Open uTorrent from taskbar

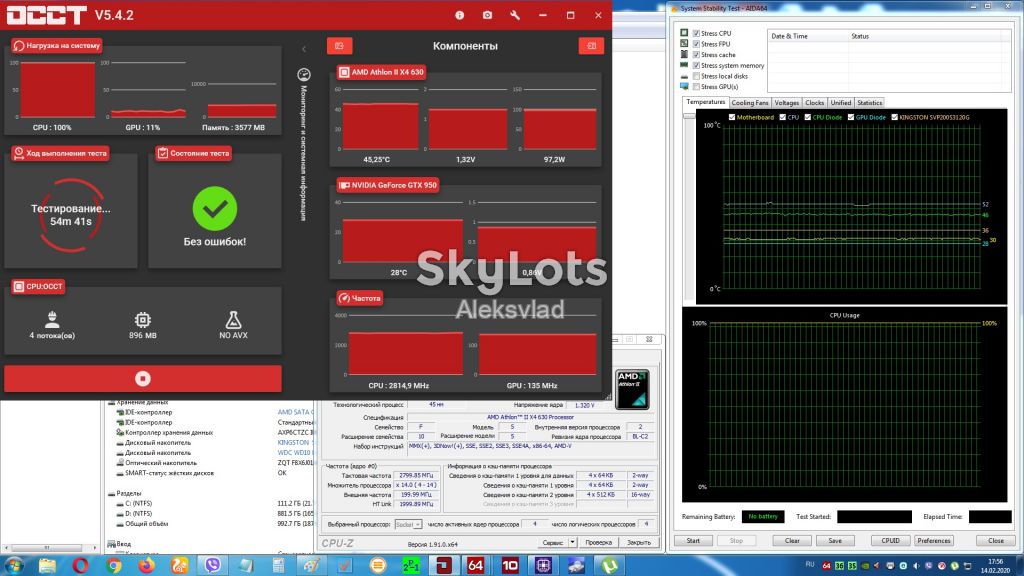click(609, 565)
